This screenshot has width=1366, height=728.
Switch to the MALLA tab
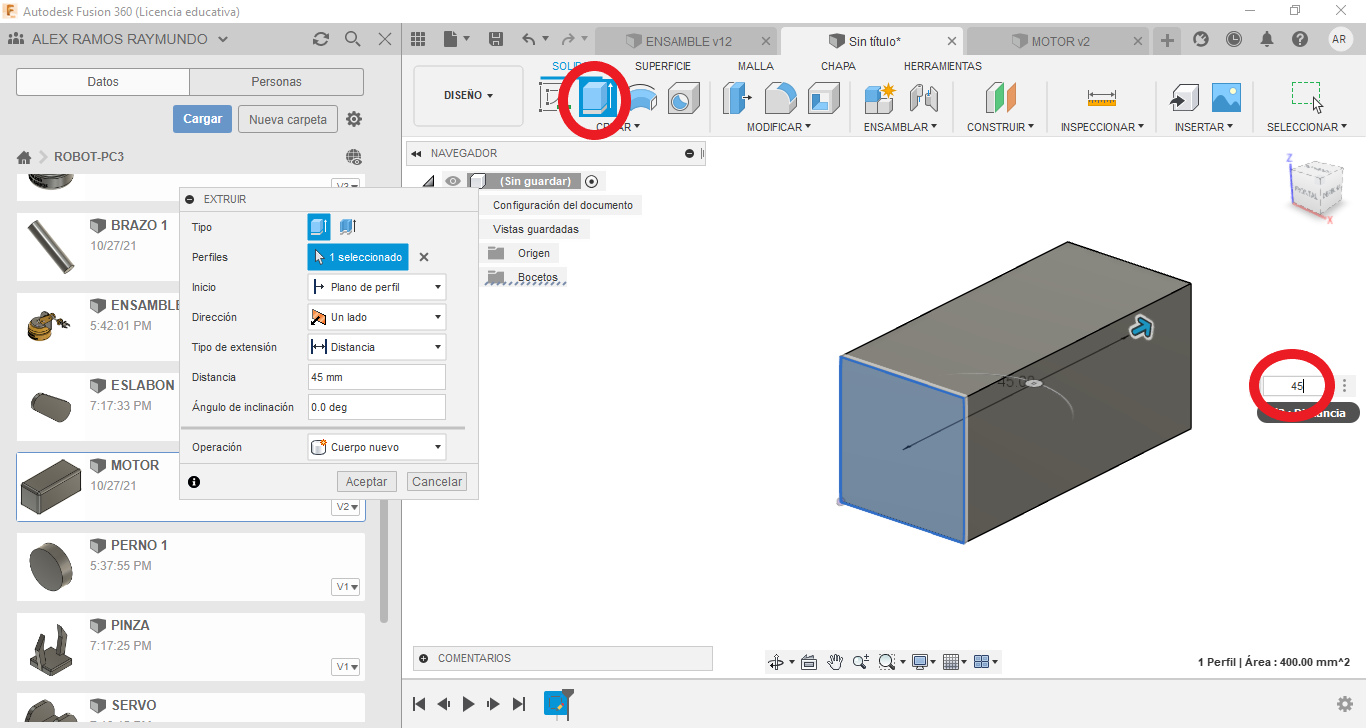pos(756,66)
